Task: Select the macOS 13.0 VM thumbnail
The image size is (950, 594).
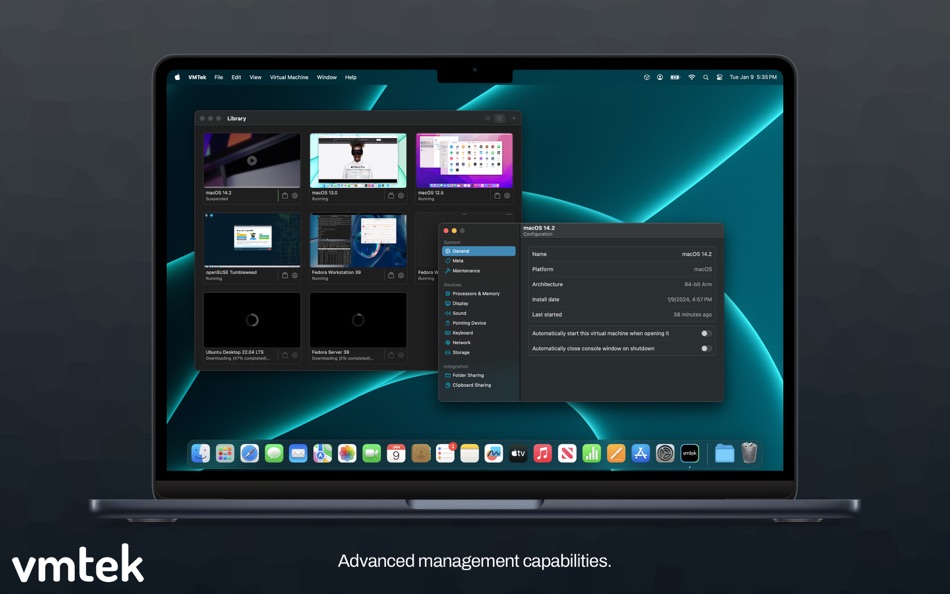Action: tap(358, 161)
